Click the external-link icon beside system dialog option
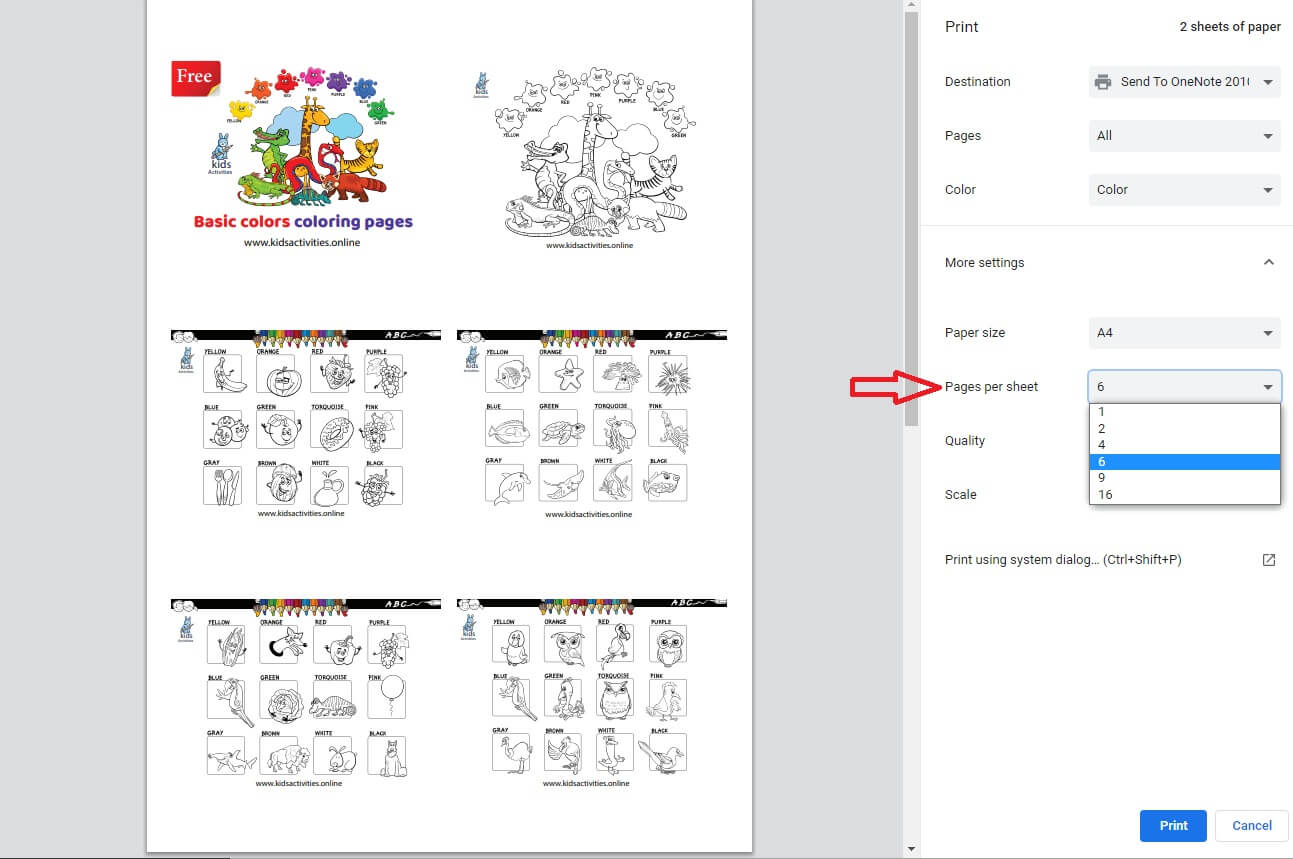Screen dimensions: 1293x859 pyautogui.click(x=1268, y=560)
